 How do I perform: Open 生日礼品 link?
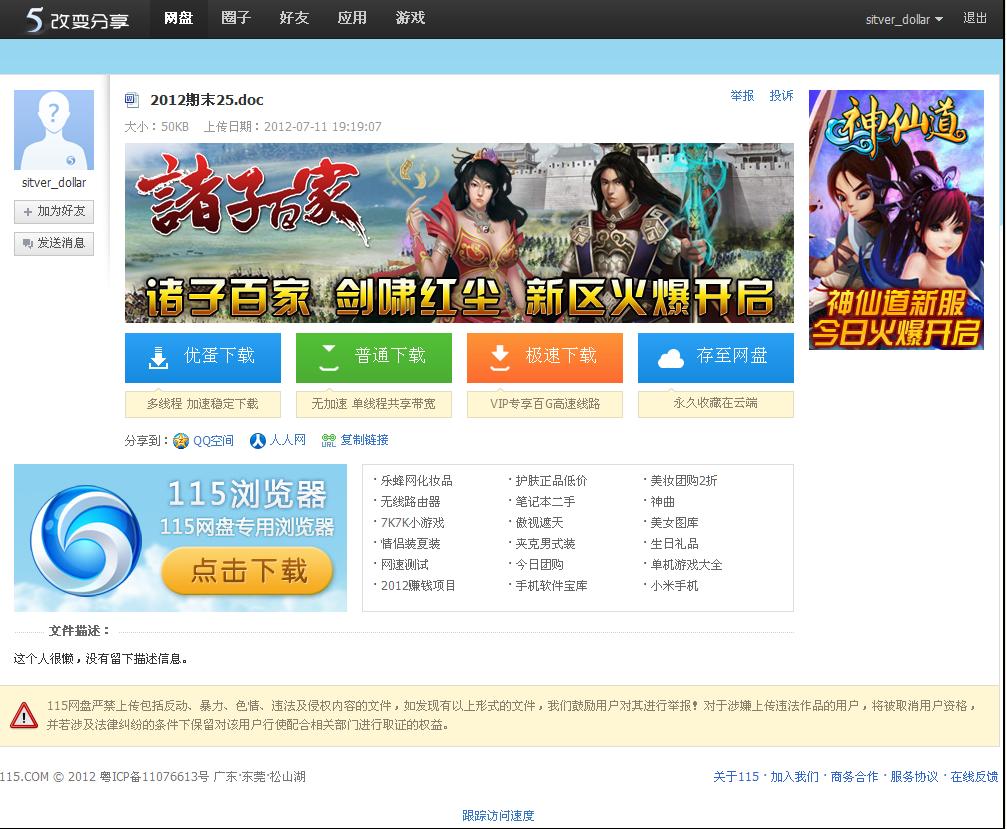pyautogui.click(x=674, y=544)
